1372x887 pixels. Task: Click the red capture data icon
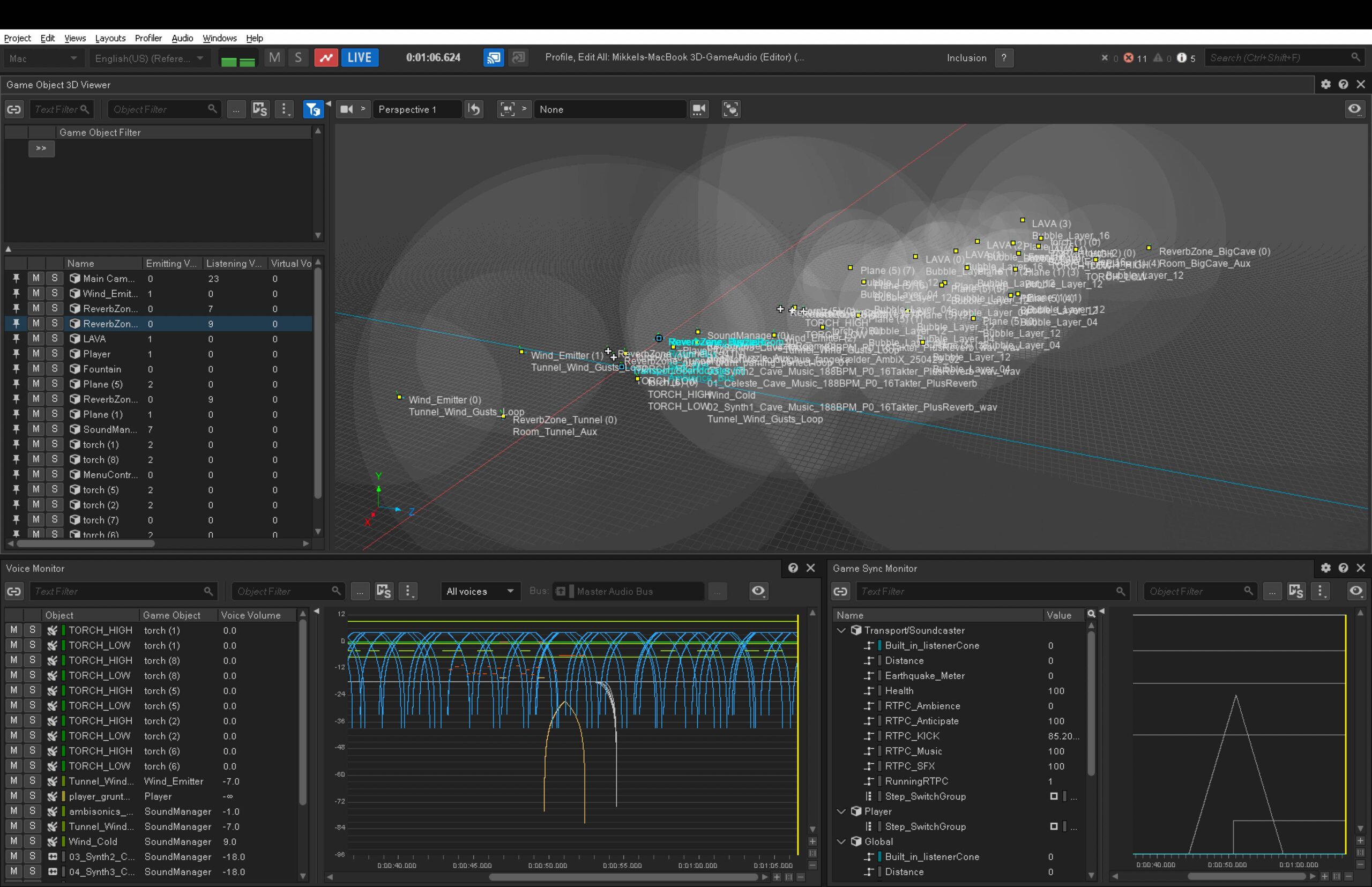click(x=326, y=57)
